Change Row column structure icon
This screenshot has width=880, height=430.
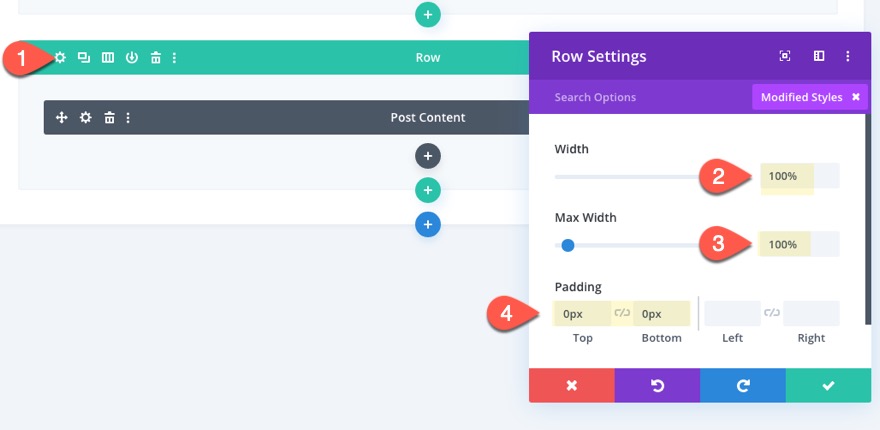[108, 58]
